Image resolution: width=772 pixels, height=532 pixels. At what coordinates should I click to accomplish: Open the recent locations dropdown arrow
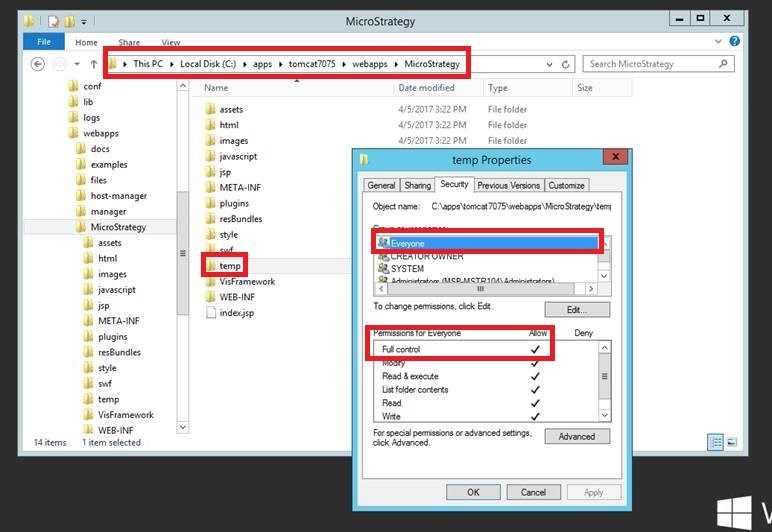(77, 64)
